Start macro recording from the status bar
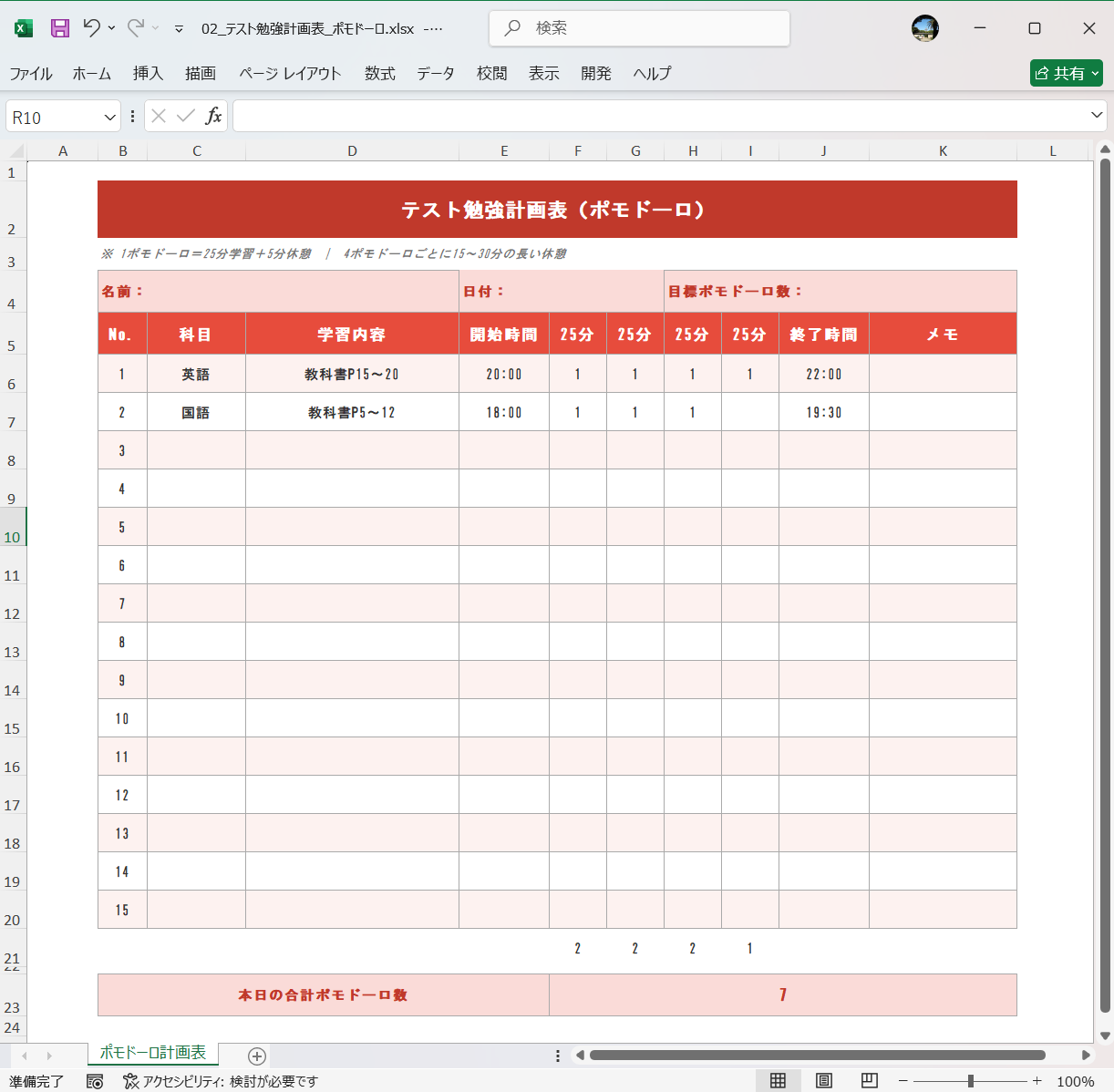The height and width of the screenshot is (1092, 1114). click(x=95, y=1081)
